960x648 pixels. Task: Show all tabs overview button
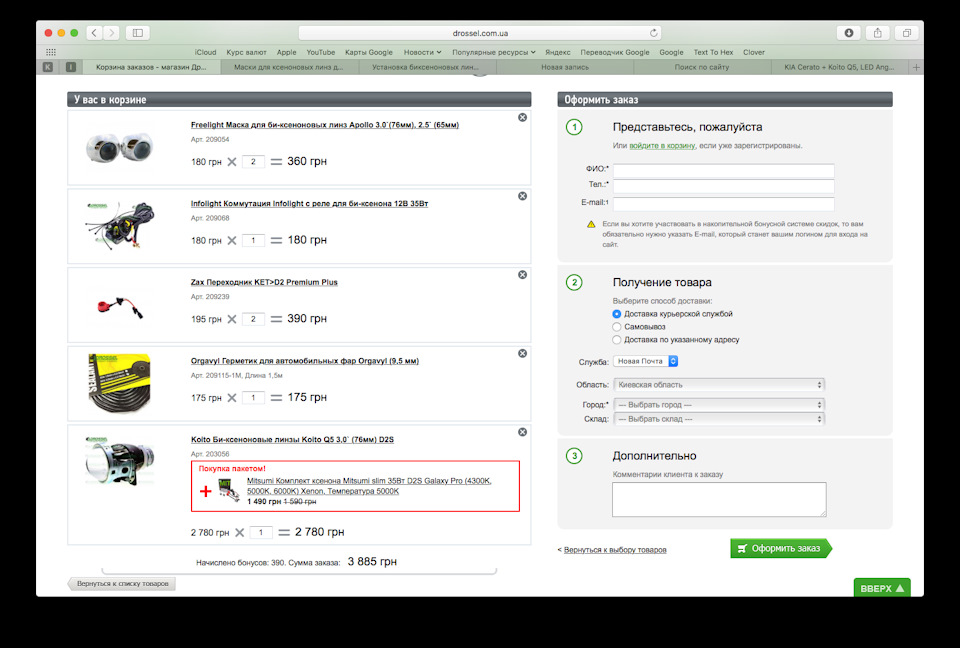(907, 33)
